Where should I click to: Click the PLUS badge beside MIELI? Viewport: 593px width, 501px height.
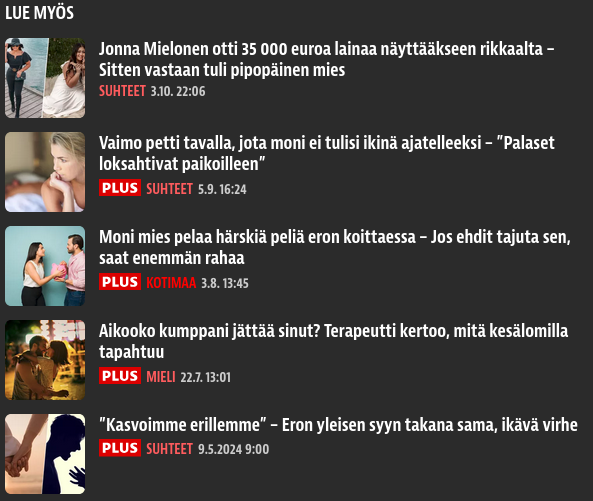(120, 376)
